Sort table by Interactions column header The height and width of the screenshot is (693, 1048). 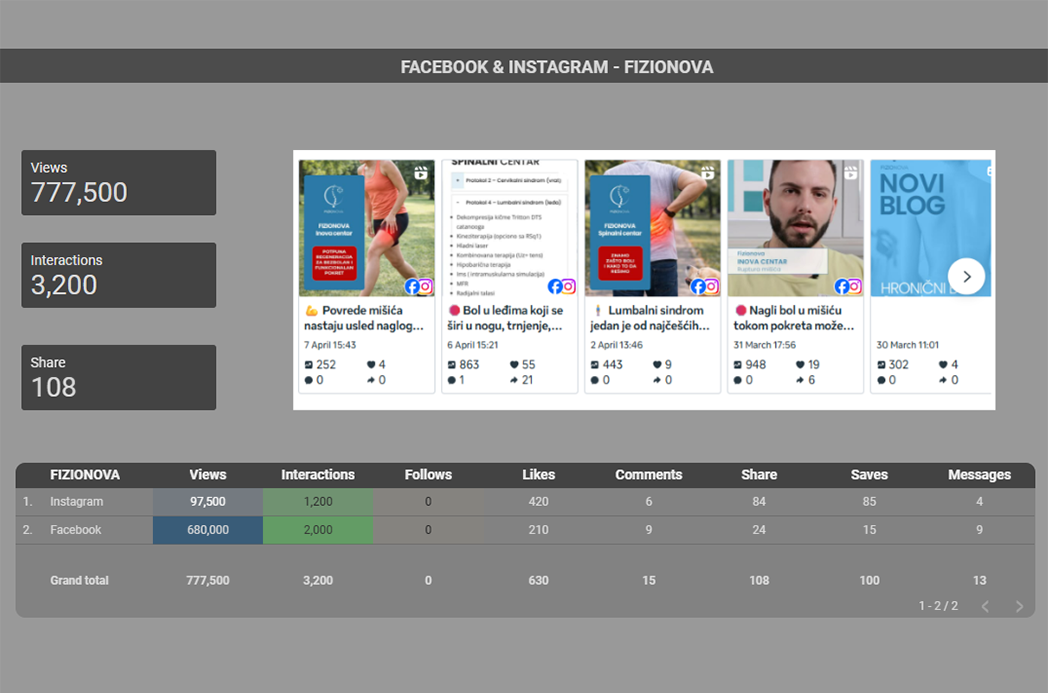[318, 474]
